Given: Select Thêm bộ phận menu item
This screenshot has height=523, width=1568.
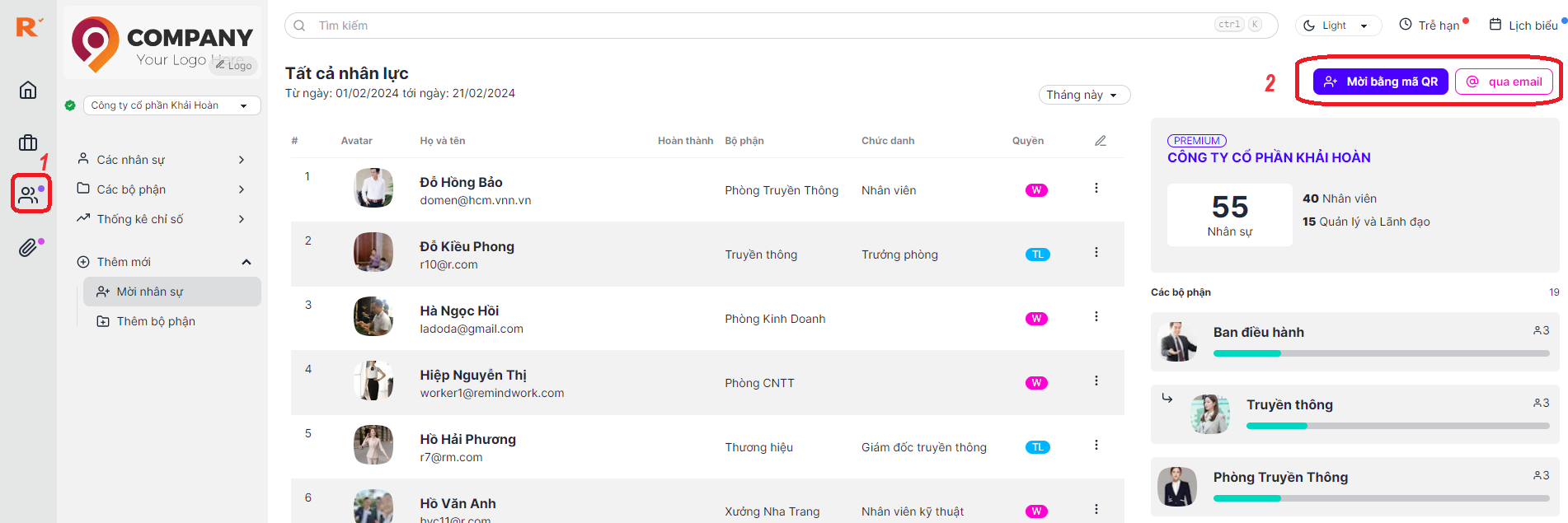Looking at the screenshot, I should [156, 321].
